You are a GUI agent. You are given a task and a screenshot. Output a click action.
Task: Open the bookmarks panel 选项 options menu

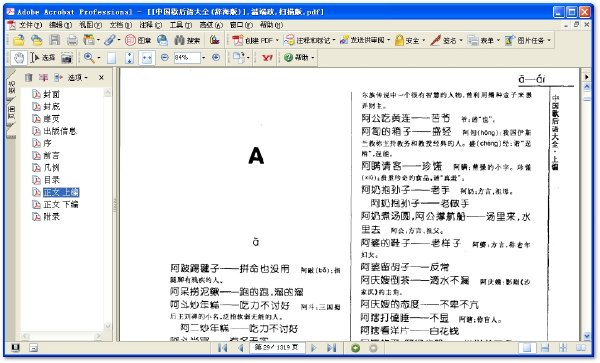pyautogui.click(x=78, y=78)
